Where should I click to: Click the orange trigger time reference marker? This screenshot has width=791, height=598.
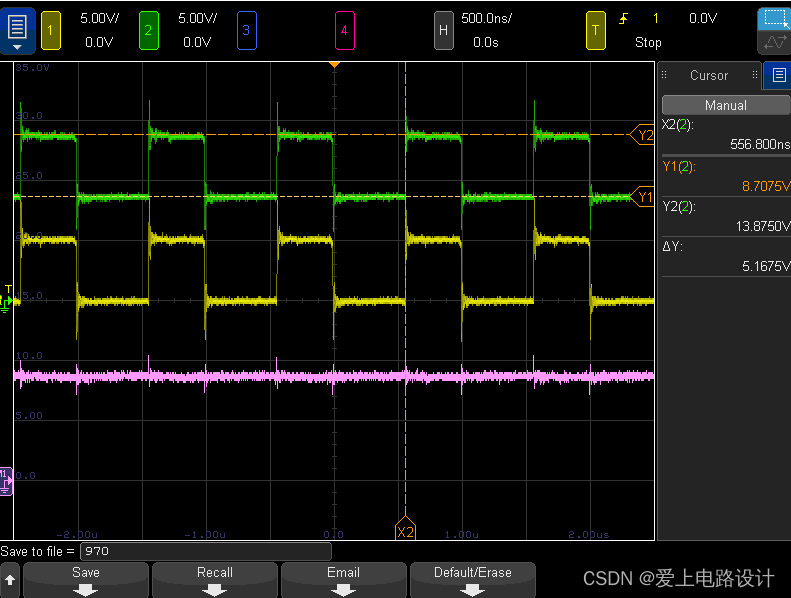[334, 65]
